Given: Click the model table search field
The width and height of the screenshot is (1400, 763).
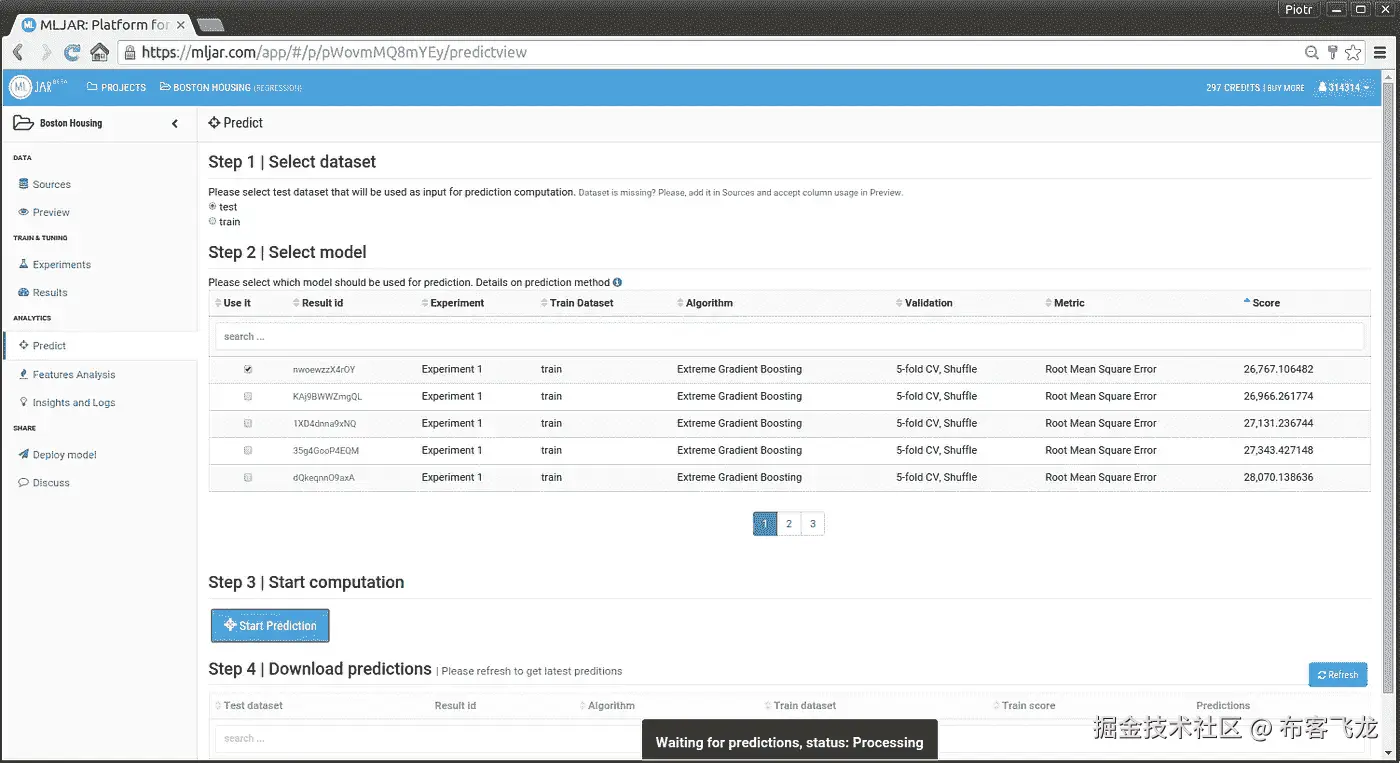Looking at the screenshot, I should point(789,337).
